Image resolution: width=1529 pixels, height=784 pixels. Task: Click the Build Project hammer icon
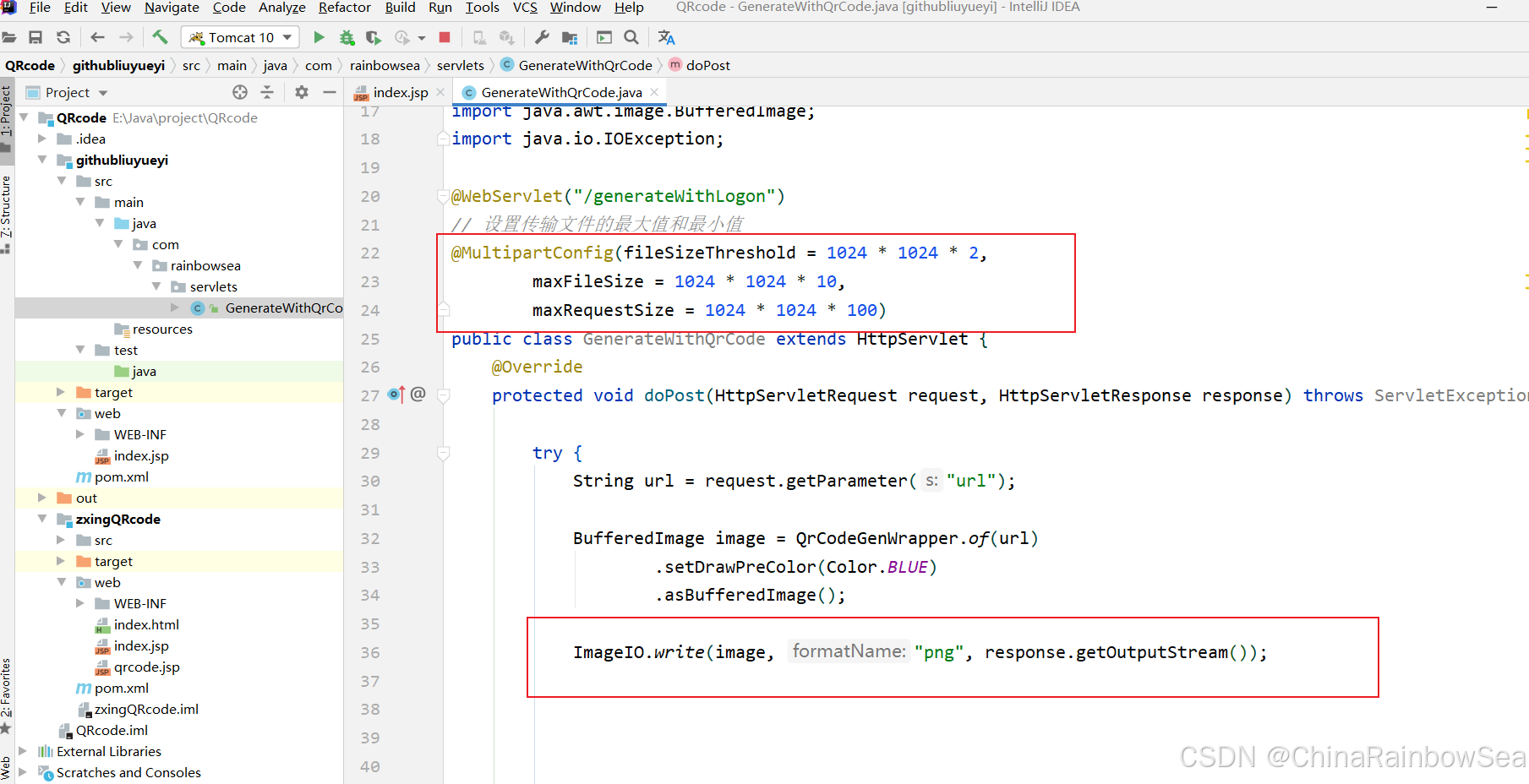tap(160, 37)
